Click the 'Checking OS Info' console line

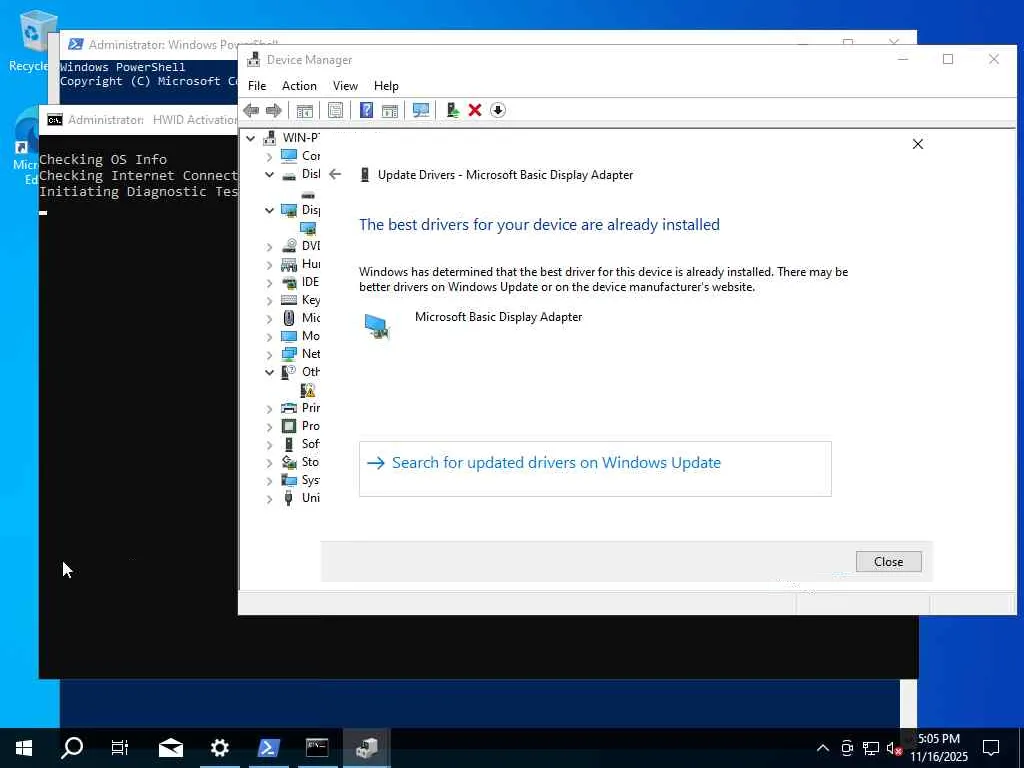(103, 159)
